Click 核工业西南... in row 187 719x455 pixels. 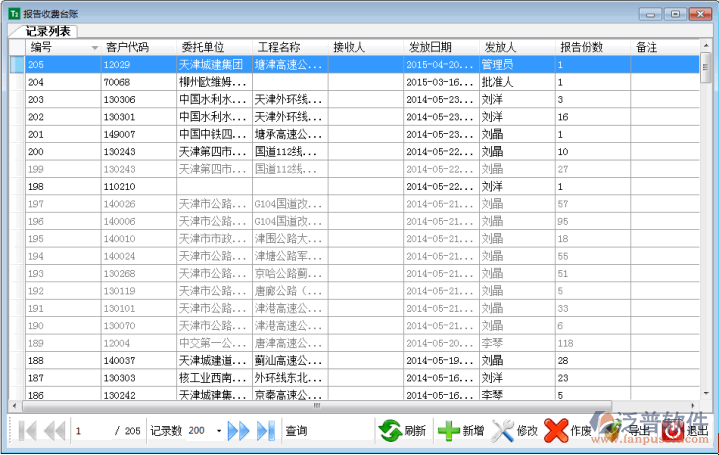click(212, 378)
